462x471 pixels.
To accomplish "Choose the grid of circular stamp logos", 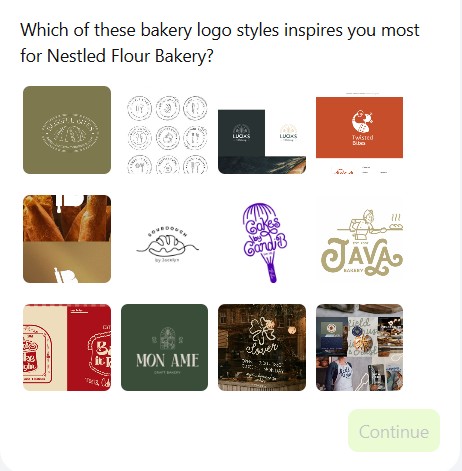I will pos(165,130).
